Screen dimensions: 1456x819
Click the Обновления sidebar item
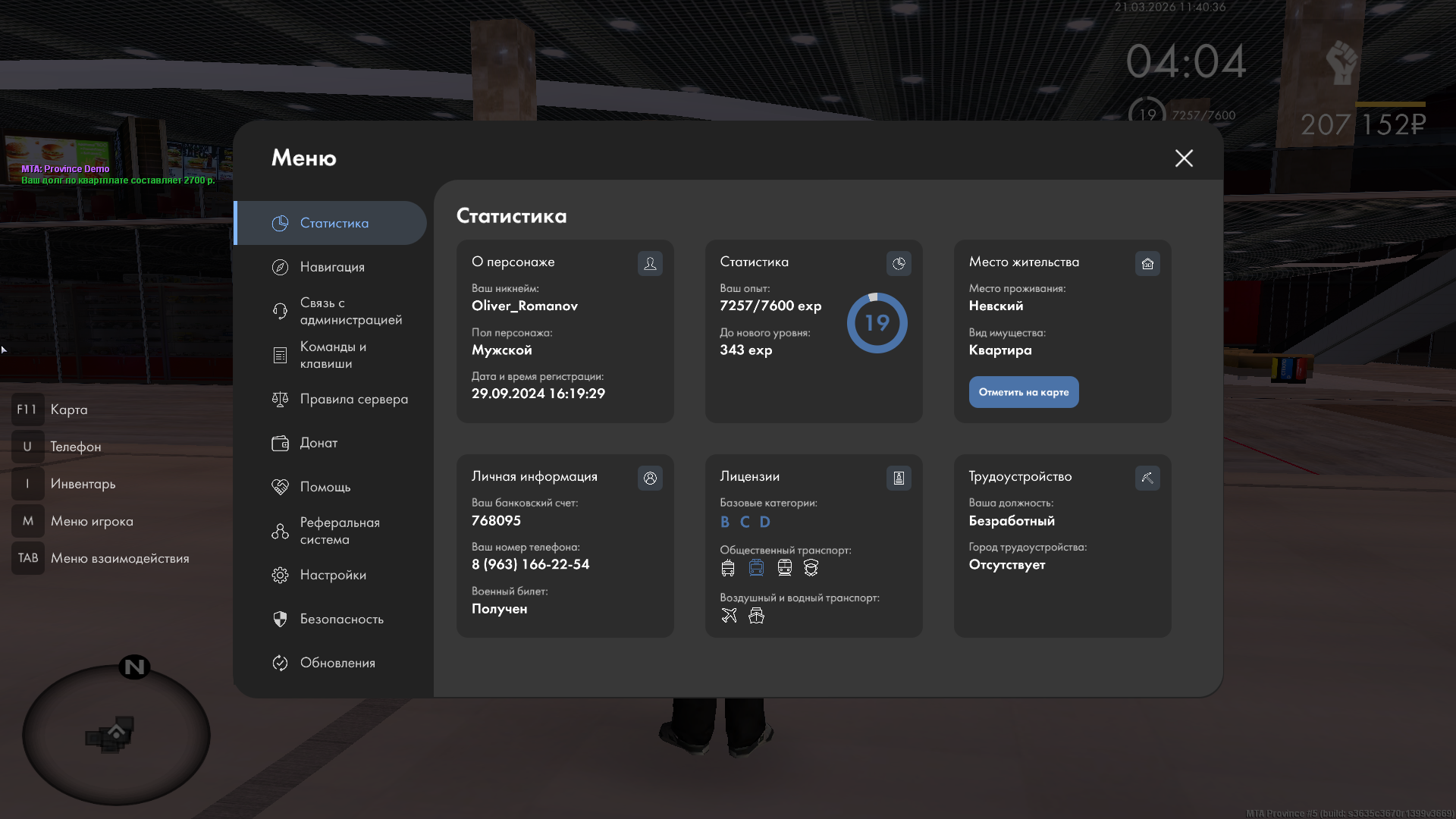pyautogui.click(x=337, y=663)
